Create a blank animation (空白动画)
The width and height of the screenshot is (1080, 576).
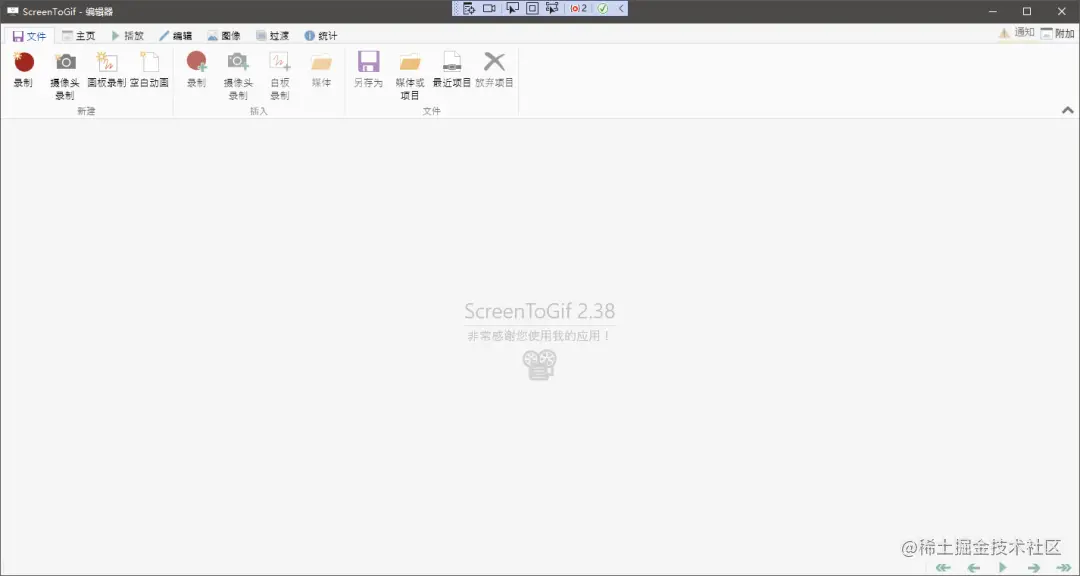point(149,70)
